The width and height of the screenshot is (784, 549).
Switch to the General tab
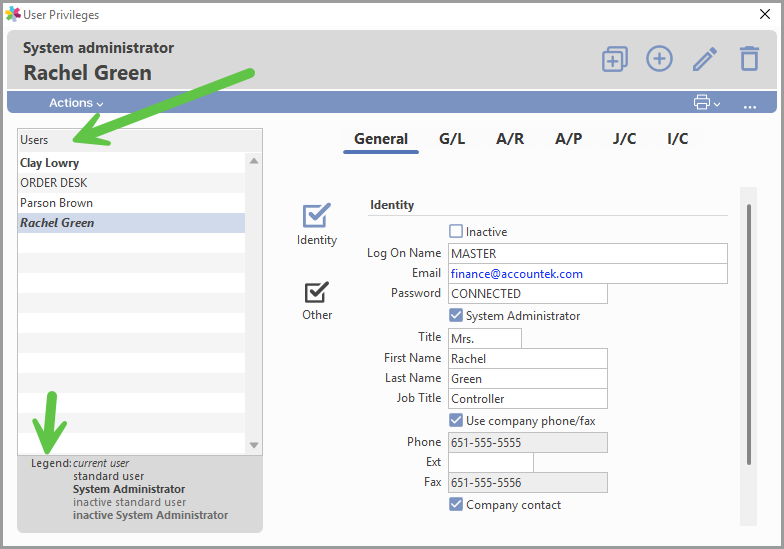coord(381,139)
